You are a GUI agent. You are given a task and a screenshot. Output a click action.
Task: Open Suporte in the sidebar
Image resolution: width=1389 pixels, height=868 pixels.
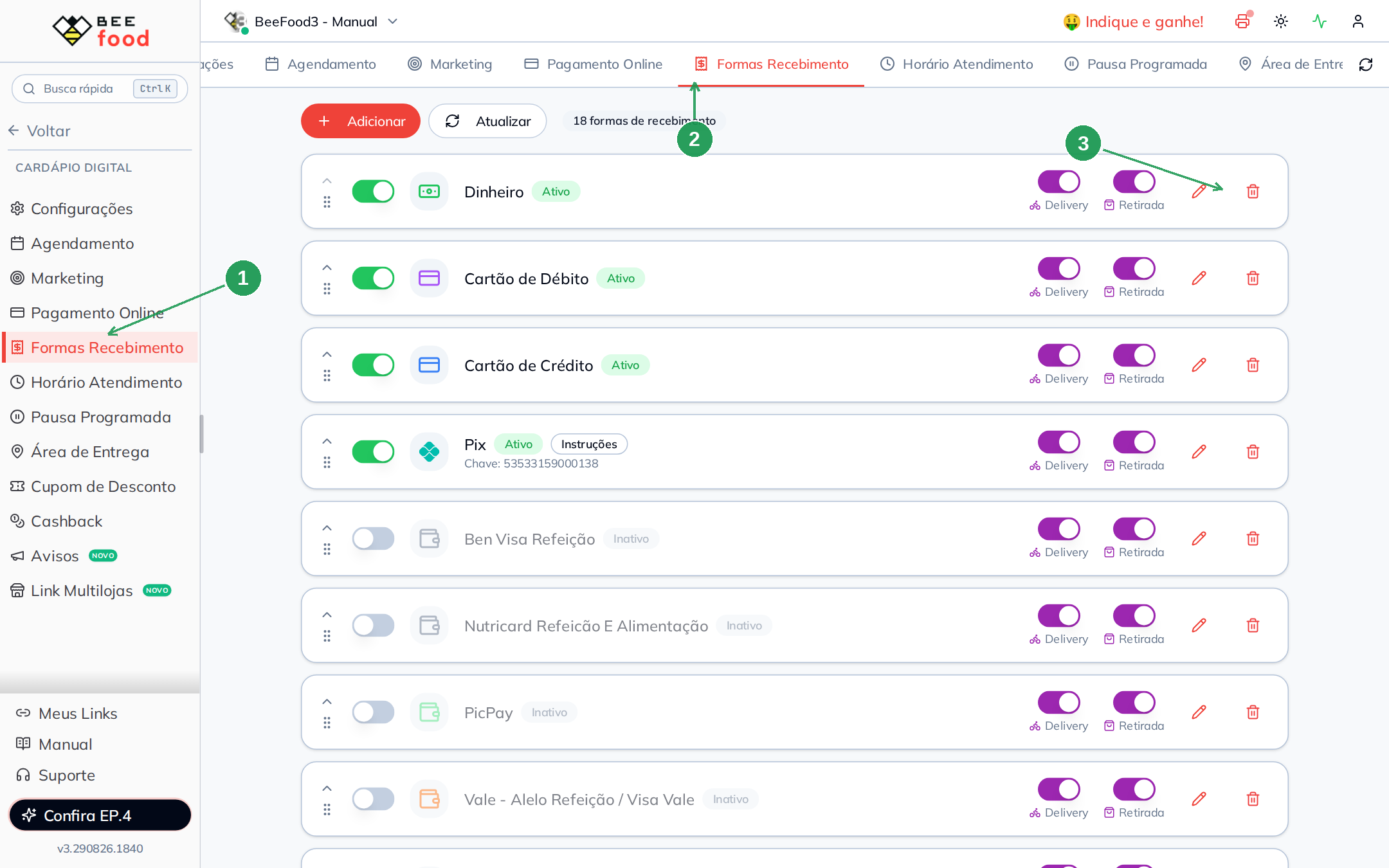point(56,775)
